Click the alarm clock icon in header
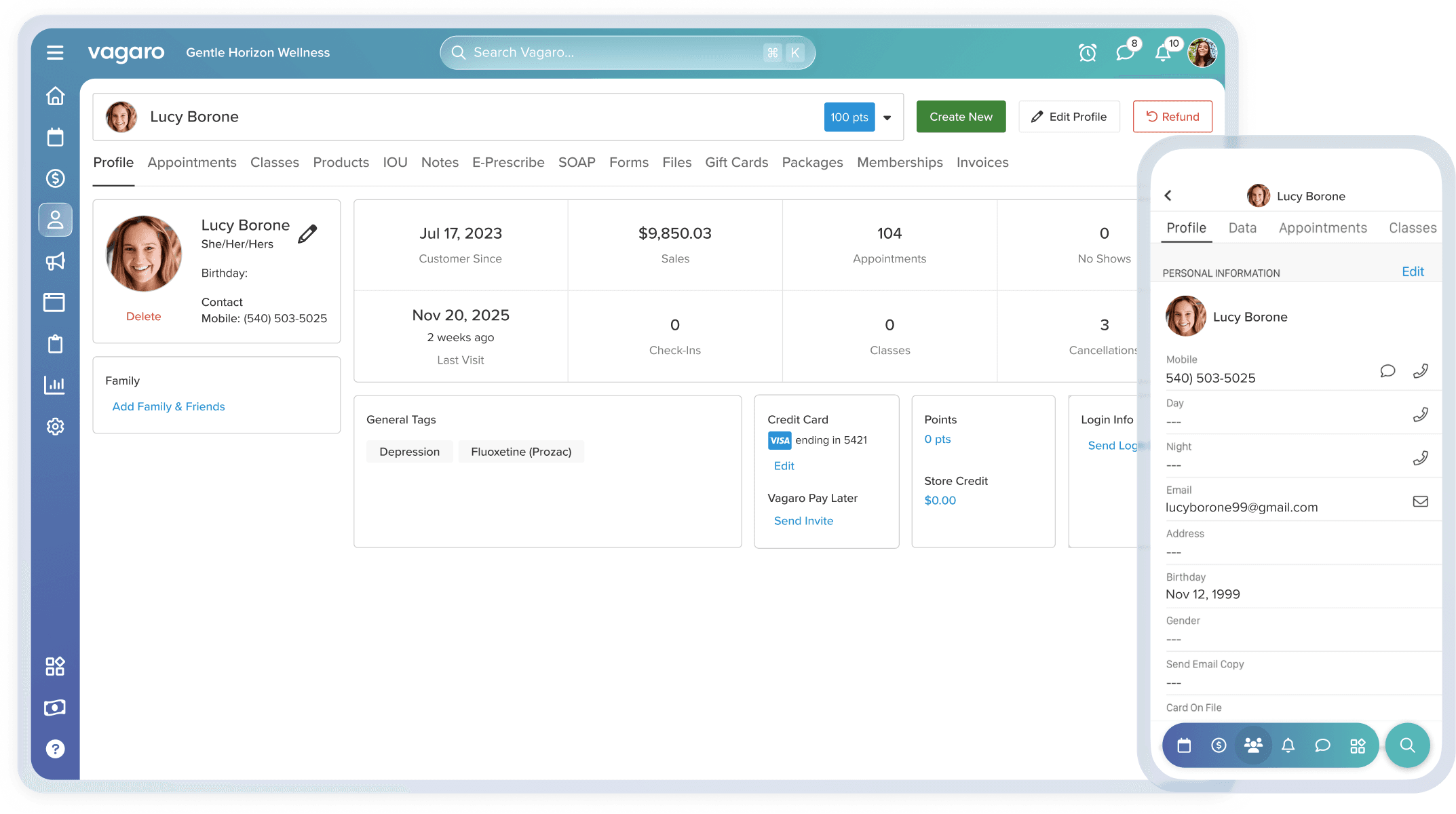This screenshot has width=1456, height=814. coord(1088,53)
